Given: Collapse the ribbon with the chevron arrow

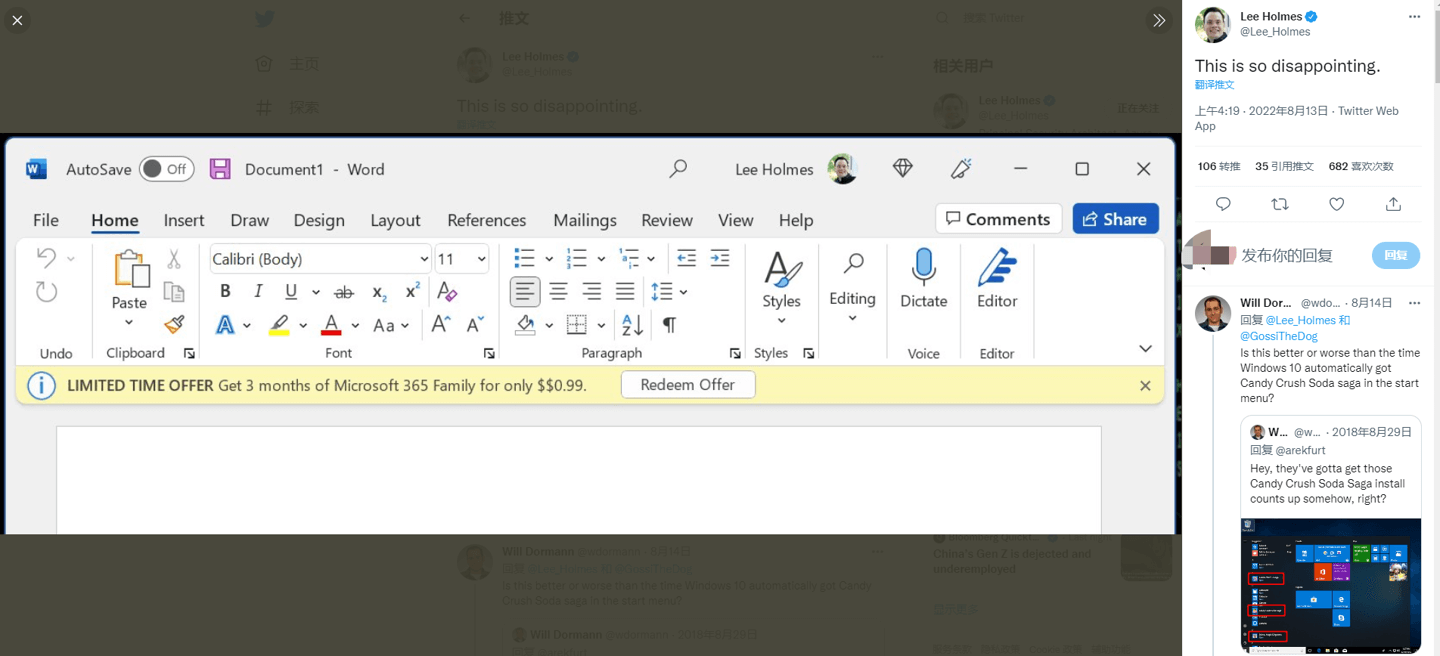Looking at the screenshot, I should (x=1146, y=349).
